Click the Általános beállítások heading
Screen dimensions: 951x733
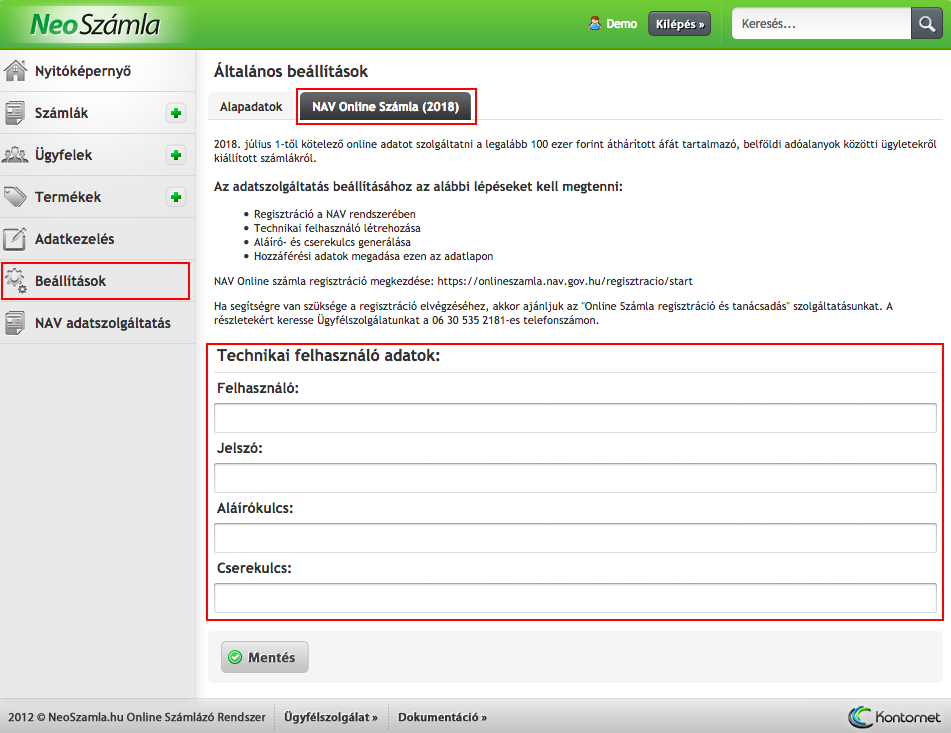pos(291,72)
